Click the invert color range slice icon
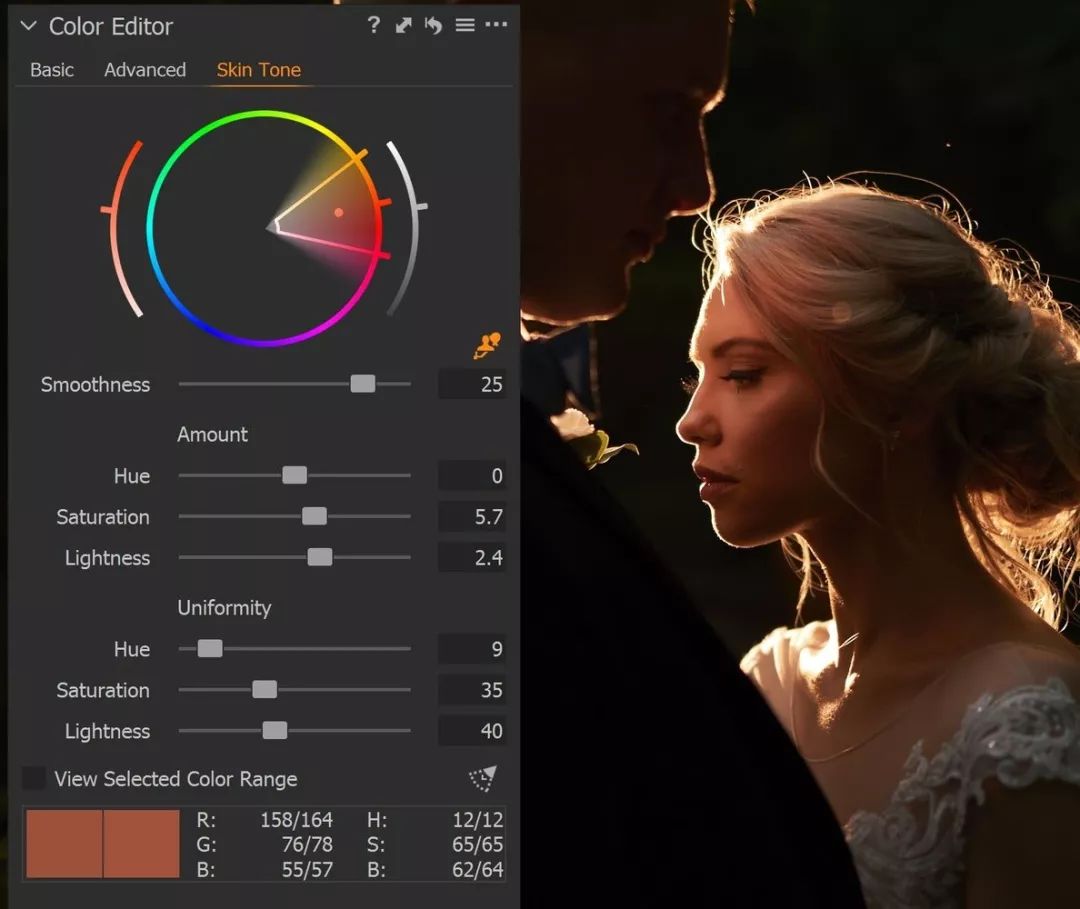The width and height of the screenshot is (1080, 909). (x=483, y=778)
